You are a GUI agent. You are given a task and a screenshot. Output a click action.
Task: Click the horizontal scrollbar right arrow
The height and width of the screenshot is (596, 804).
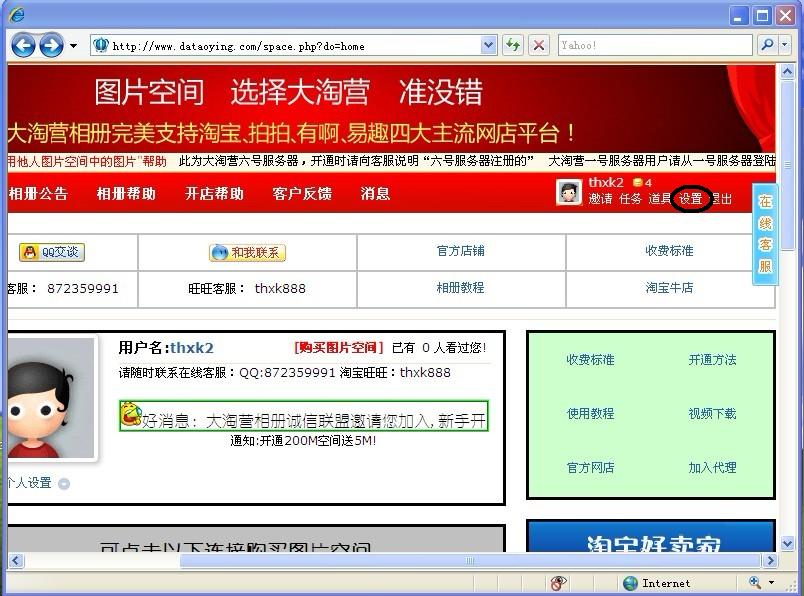[770, 560]
